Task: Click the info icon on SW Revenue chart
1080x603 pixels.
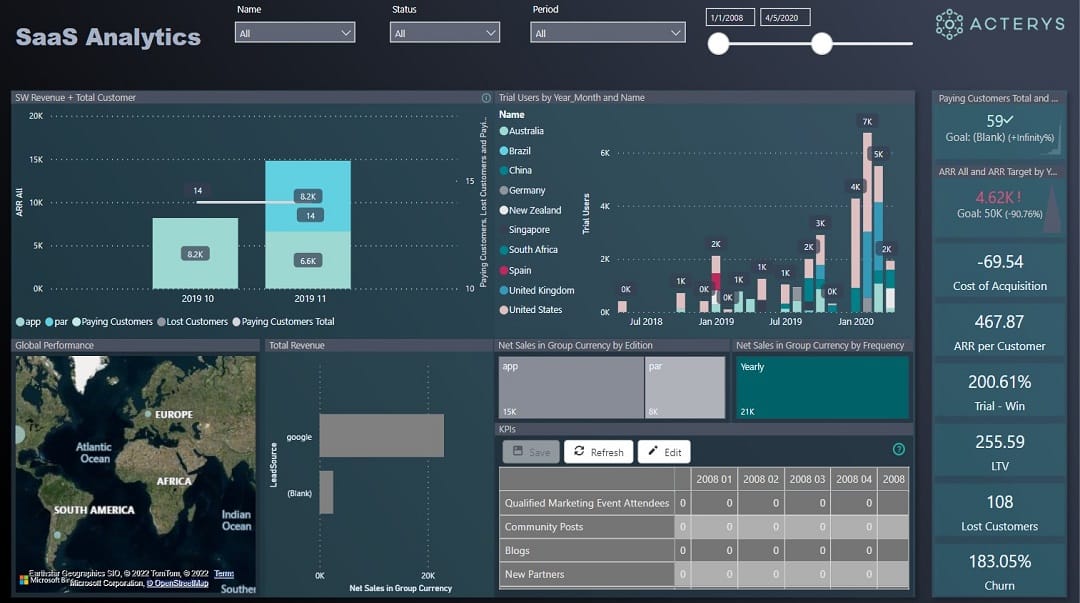Action: 486,98
